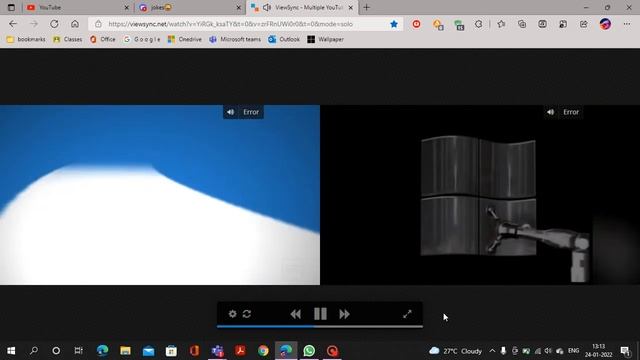Open File Explorer from the taskbar
The width and height of the screenshot is (640, 360).
coord(125,351)
